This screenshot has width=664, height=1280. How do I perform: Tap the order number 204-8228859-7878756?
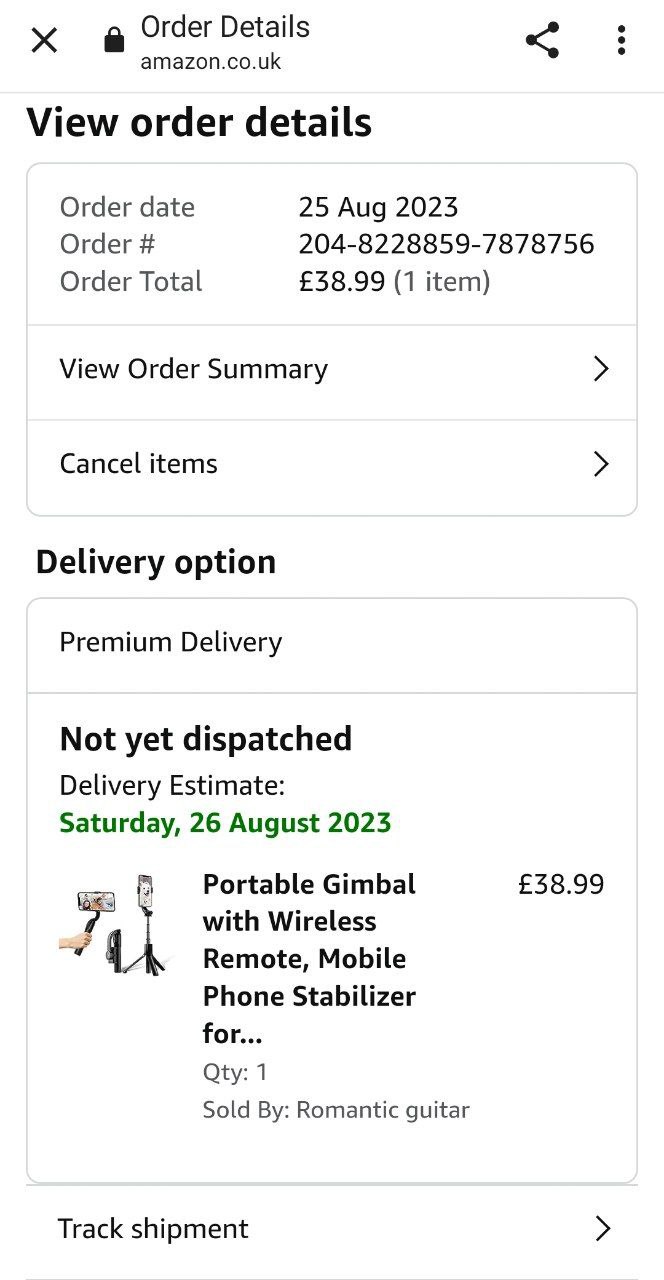click(446, 244)
